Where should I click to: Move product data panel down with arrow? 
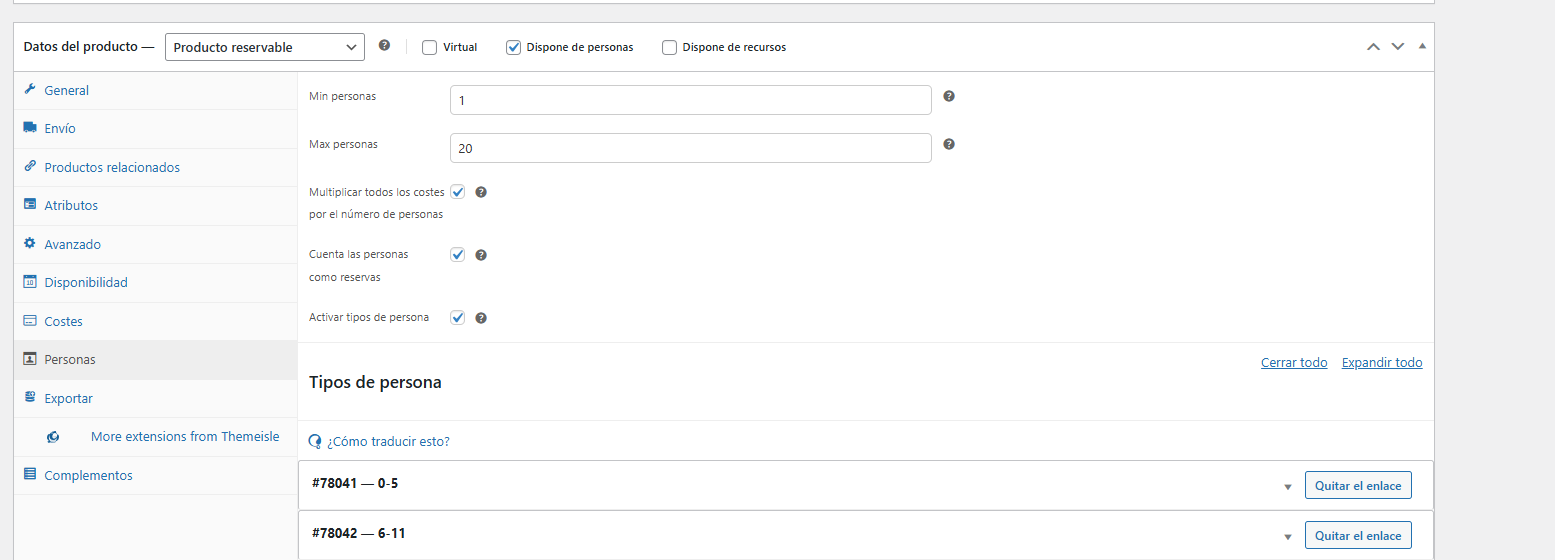(x=1398, y=47)
